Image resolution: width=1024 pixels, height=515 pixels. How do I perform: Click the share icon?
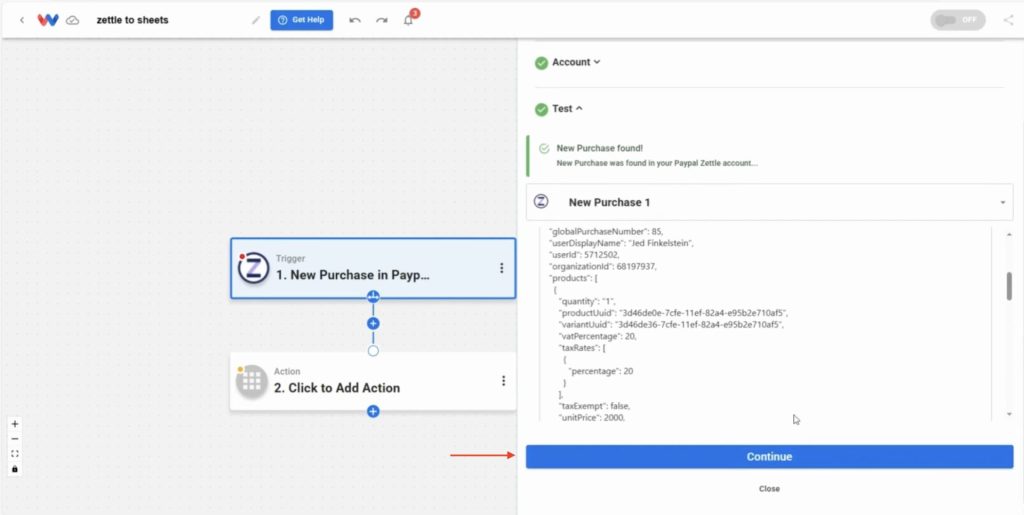coord(1008,20)
